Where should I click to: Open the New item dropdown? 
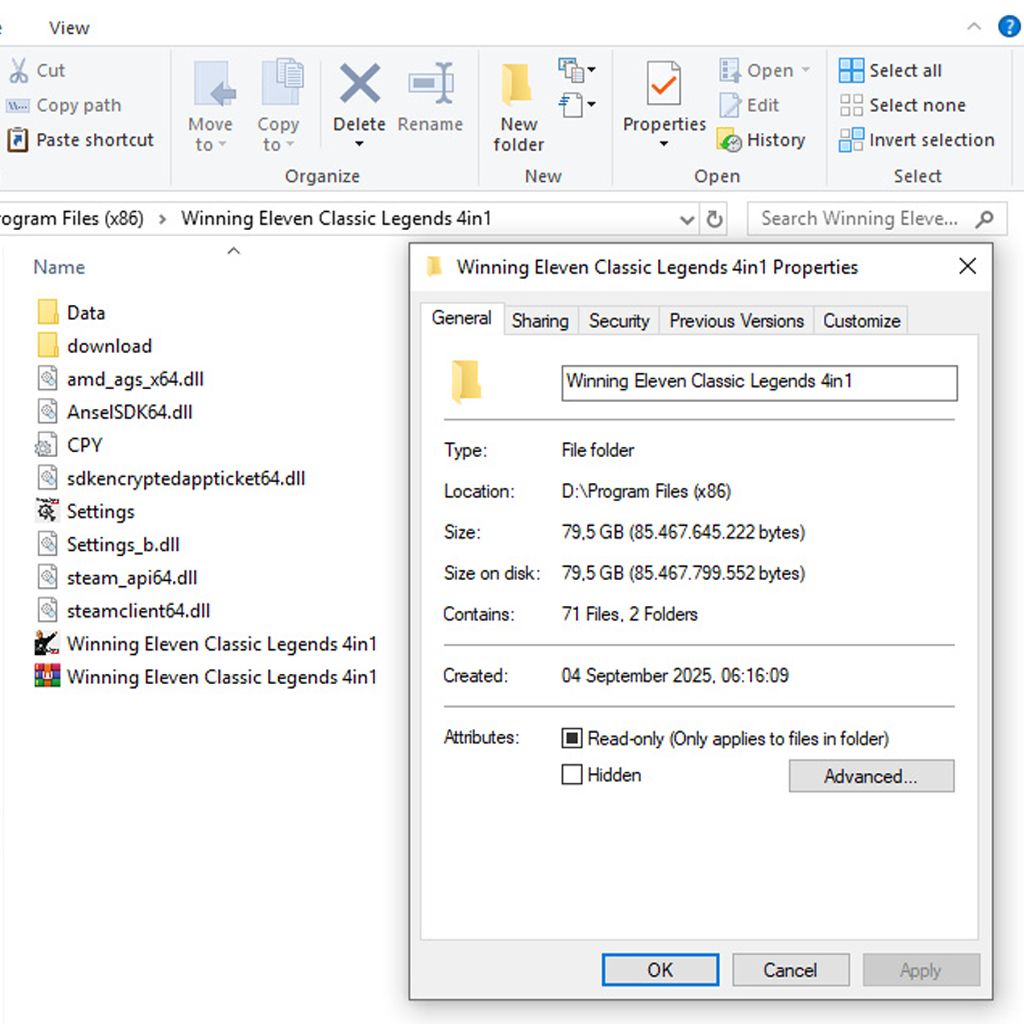coord(577,70)
